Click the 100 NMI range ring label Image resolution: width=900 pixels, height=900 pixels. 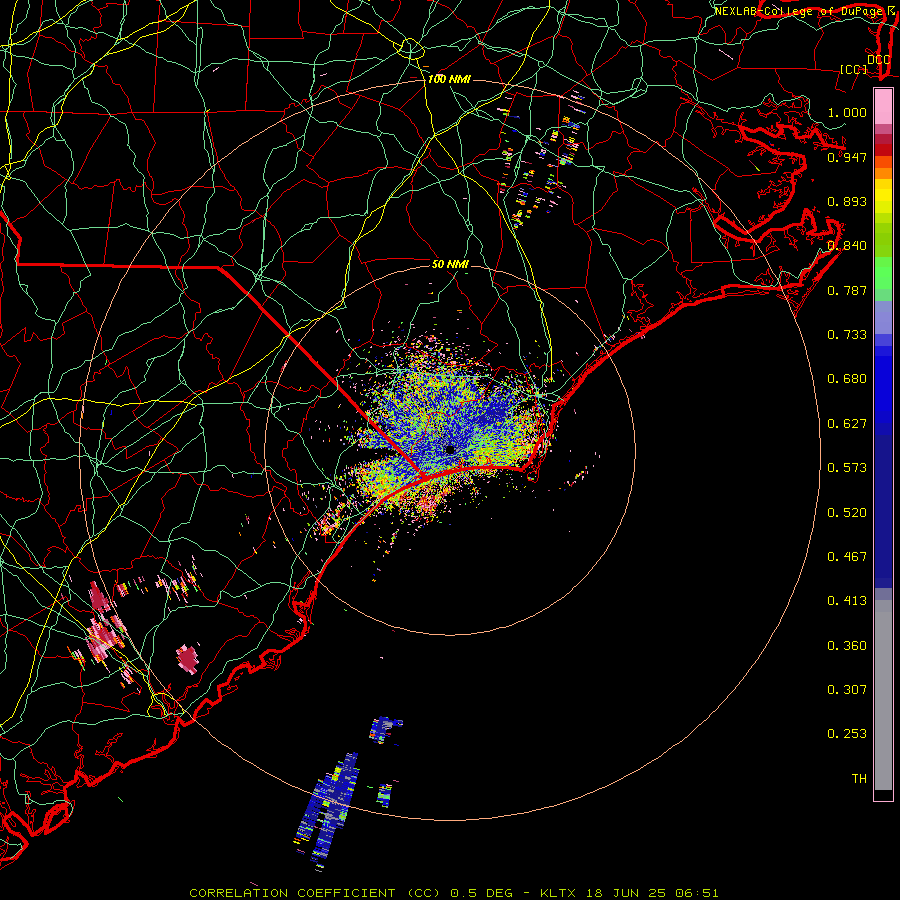449,79
